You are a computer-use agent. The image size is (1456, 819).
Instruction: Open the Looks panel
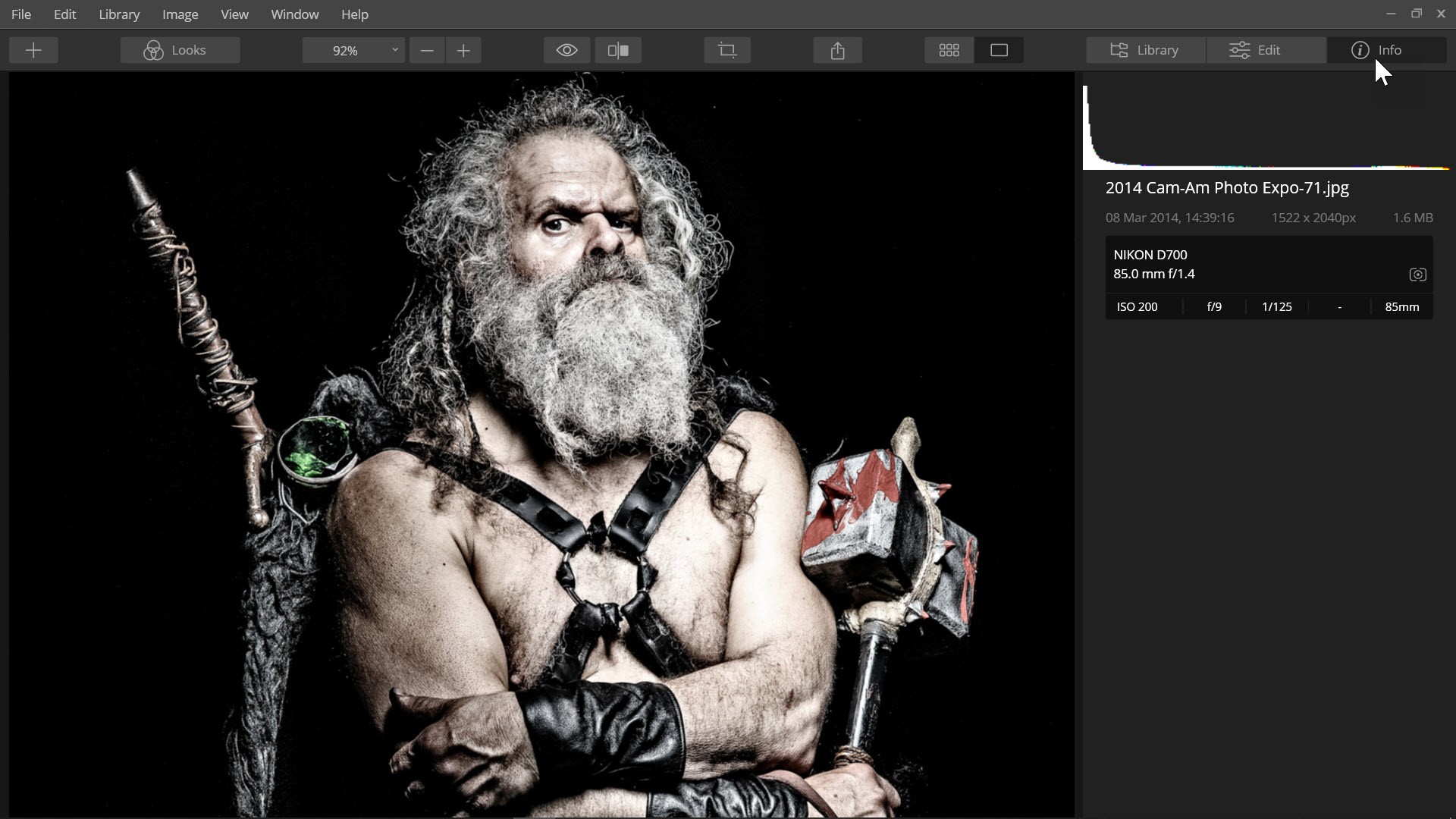pyautogui.click(x=180, y=50)
